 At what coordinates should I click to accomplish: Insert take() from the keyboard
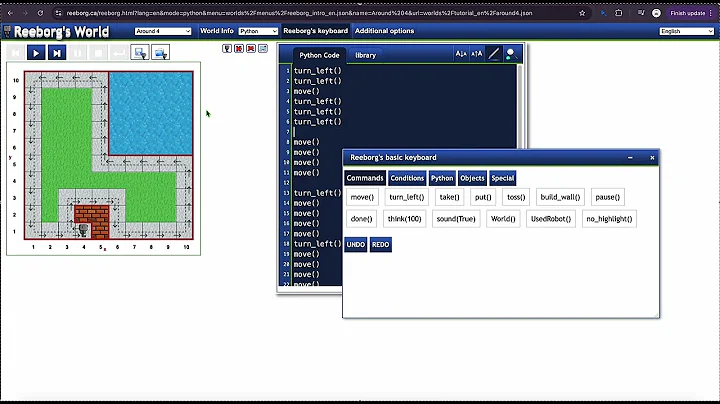(449, 197)
